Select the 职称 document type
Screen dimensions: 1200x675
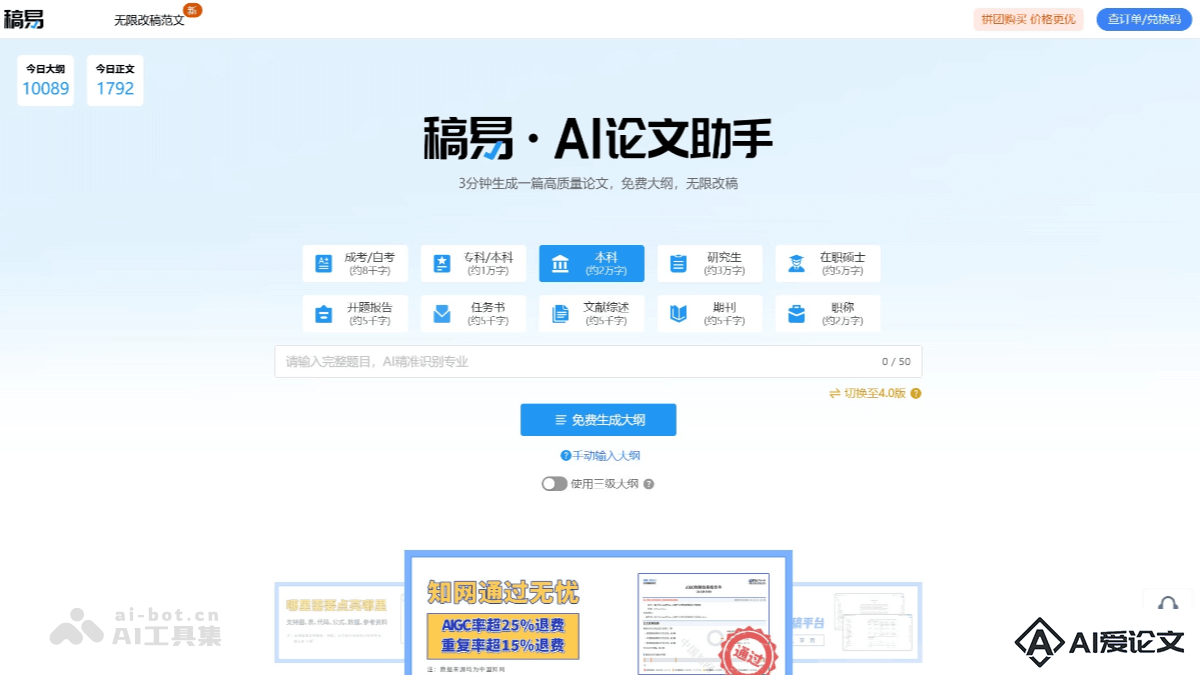[828, 313]
